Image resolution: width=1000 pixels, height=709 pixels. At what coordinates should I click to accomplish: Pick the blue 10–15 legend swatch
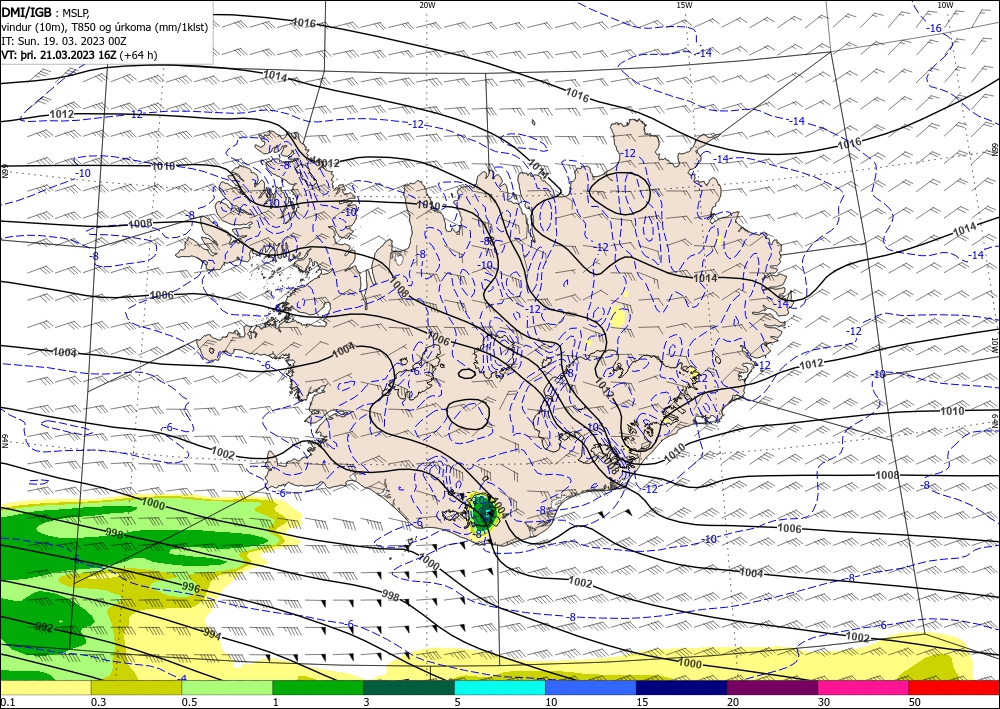(591, 688)
